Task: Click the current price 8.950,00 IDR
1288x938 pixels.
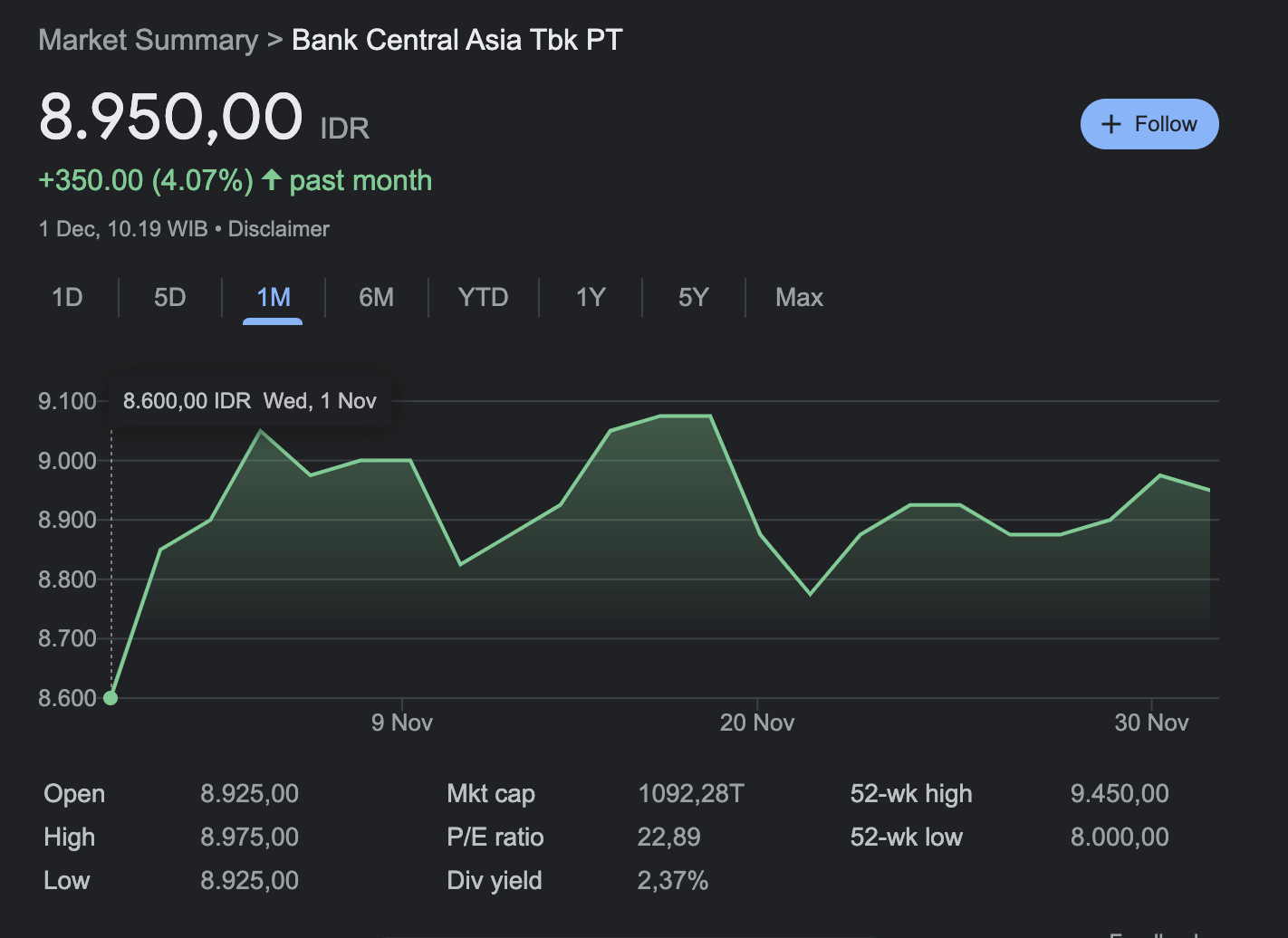Action: (171, 116)
